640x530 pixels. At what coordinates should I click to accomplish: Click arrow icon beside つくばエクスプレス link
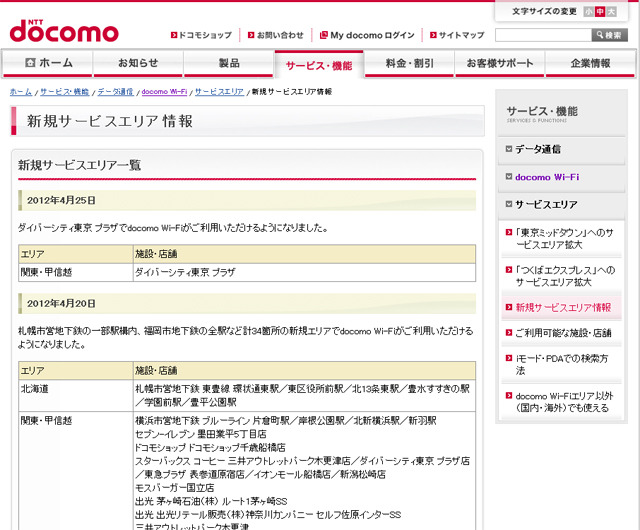[509, 270]
